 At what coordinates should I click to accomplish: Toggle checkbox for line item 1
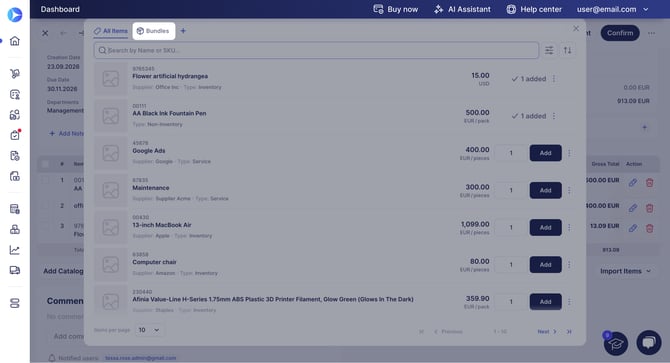(x=45, y=180)
